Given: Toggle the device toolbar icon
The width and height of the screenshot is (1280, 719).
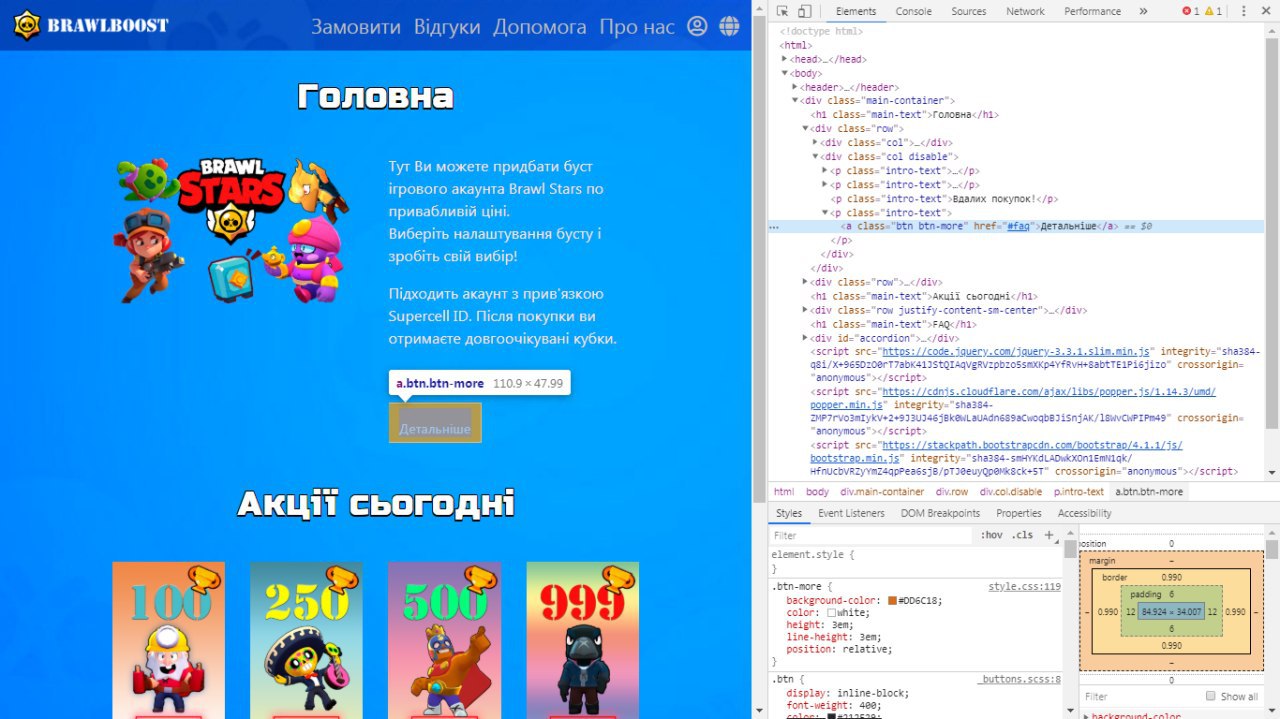Looking at the screenshot, I should [x=804, y=11].
